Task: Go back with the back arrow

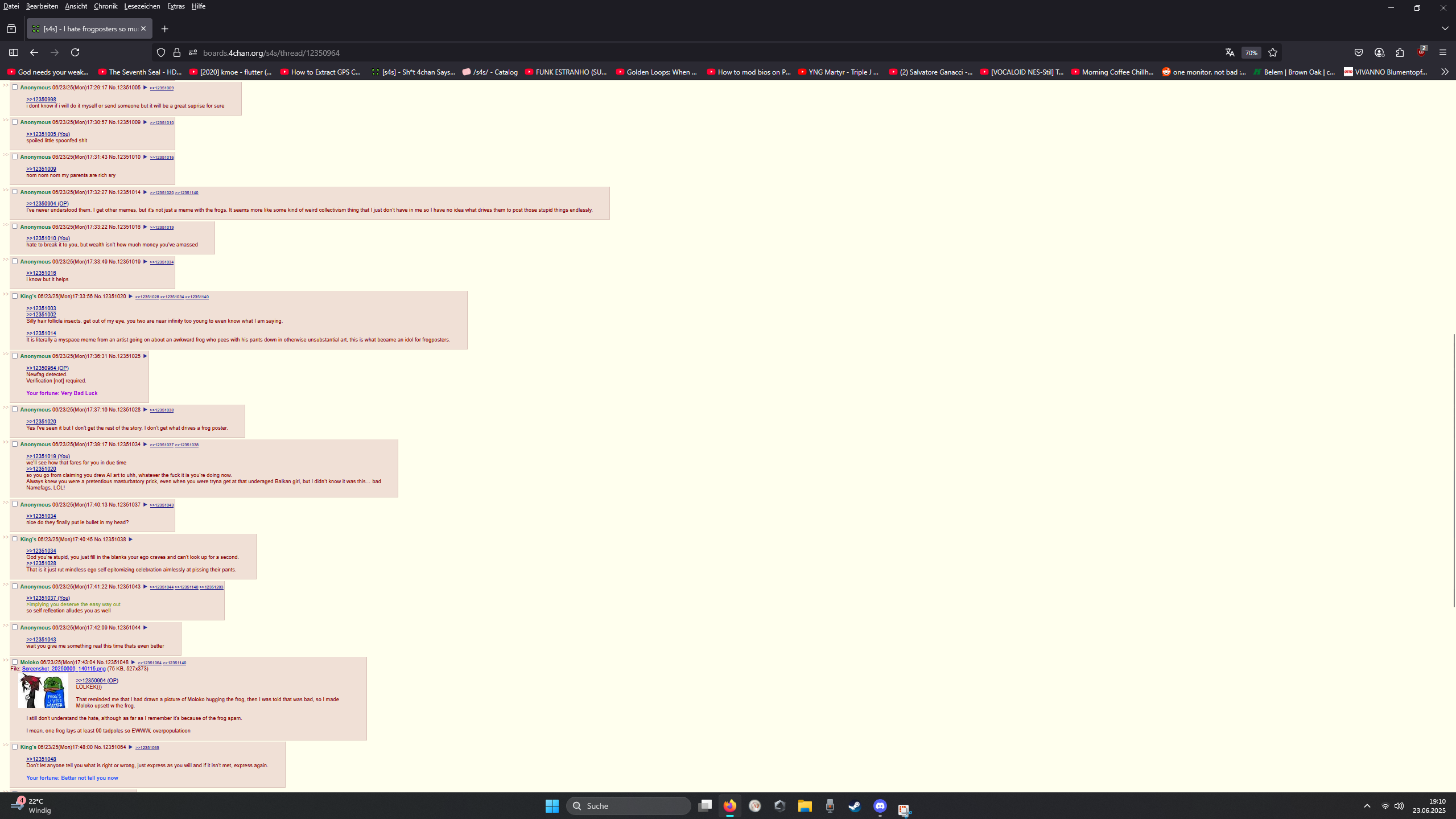Action: click(x=34, y=52)
